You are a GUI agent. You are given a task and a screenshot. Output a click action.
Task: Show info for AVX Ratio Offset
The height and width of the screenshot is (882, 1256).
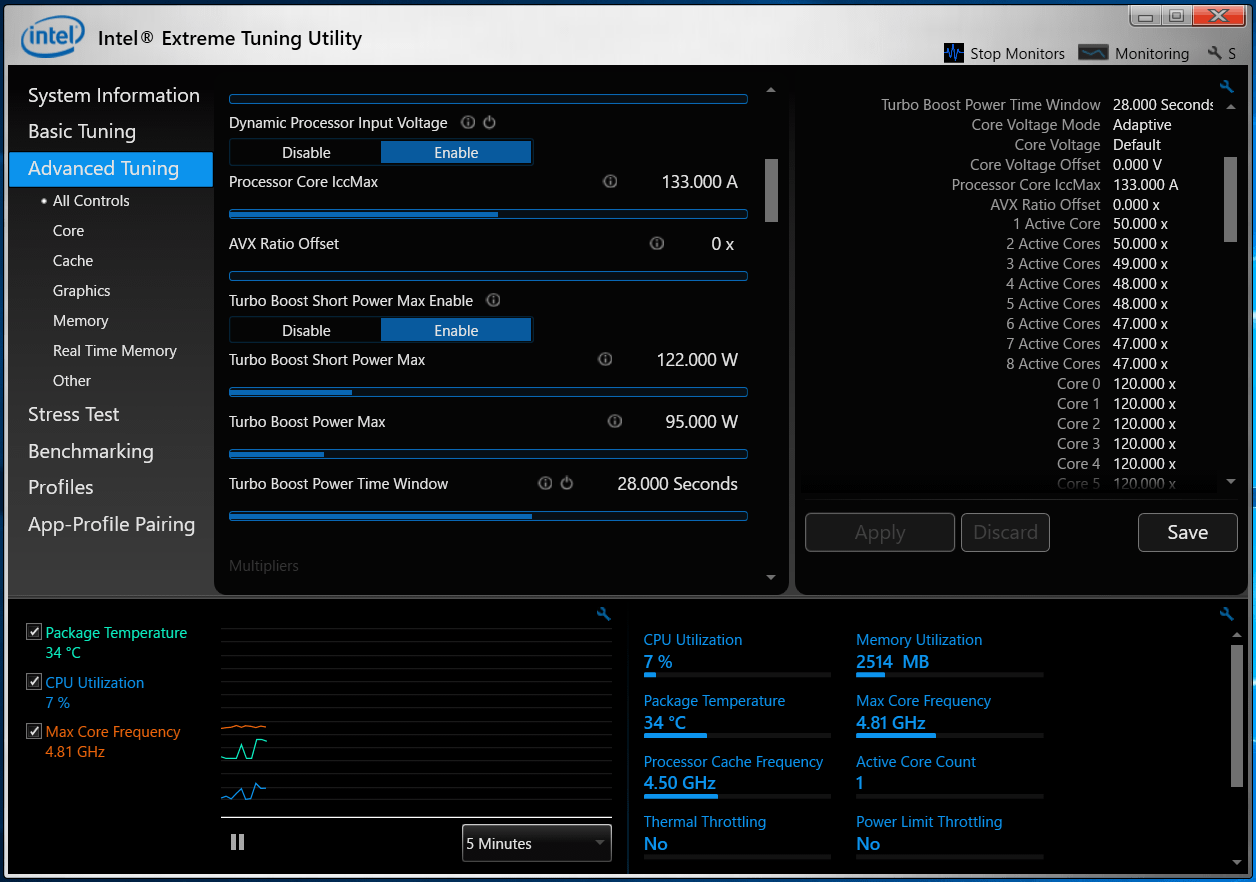click(x=657, y=243)
